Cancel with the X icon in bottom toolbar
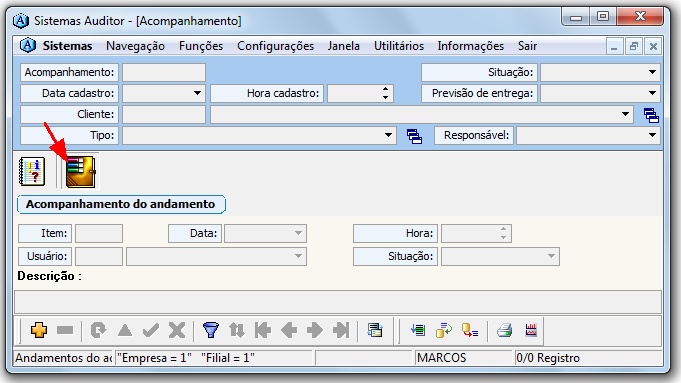 (x=177, y=330)
